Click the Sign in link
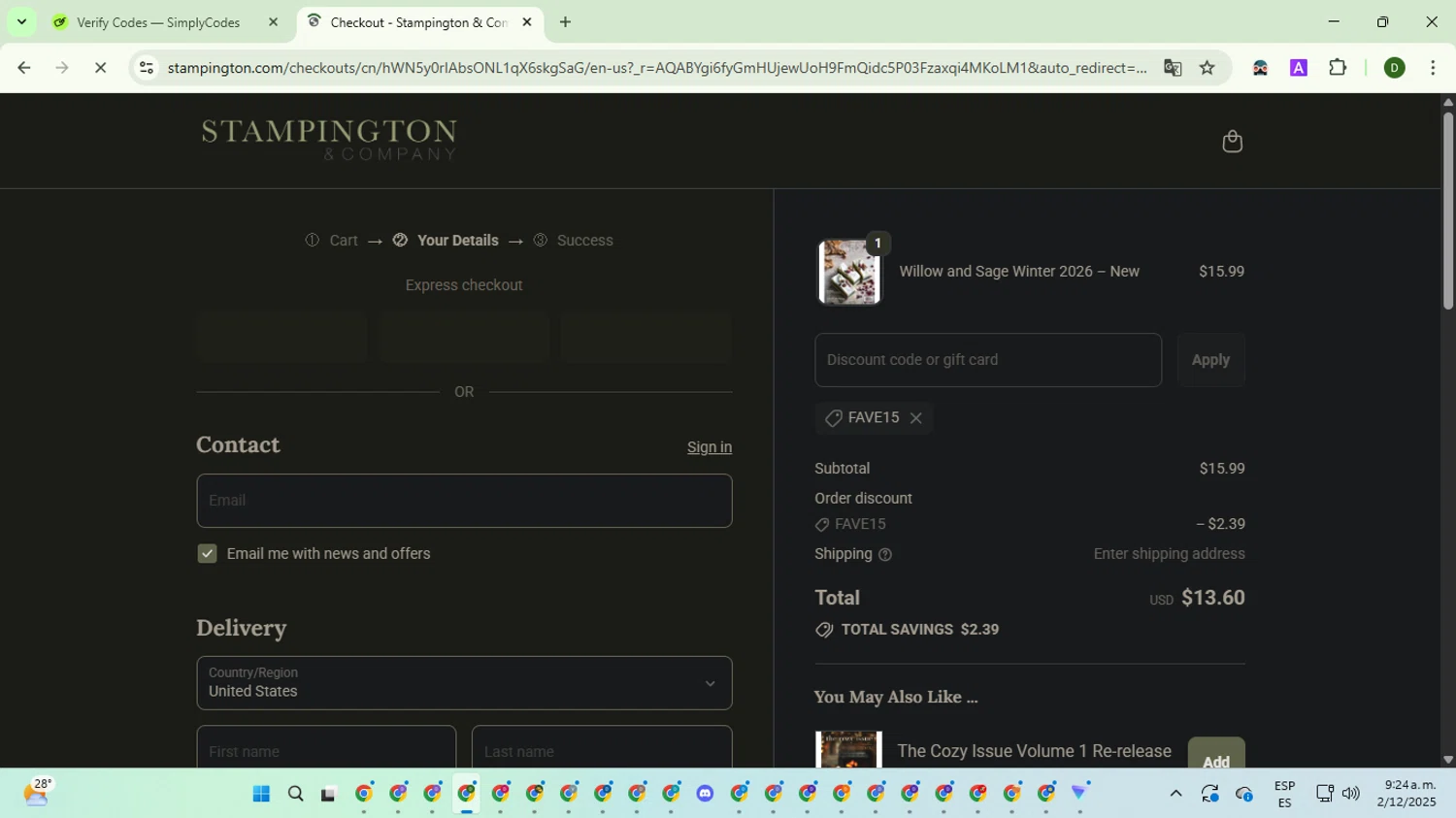Image resolution: width=1456 pixels, height=818 pixels. pyautogui.click(x=710, y=447)
